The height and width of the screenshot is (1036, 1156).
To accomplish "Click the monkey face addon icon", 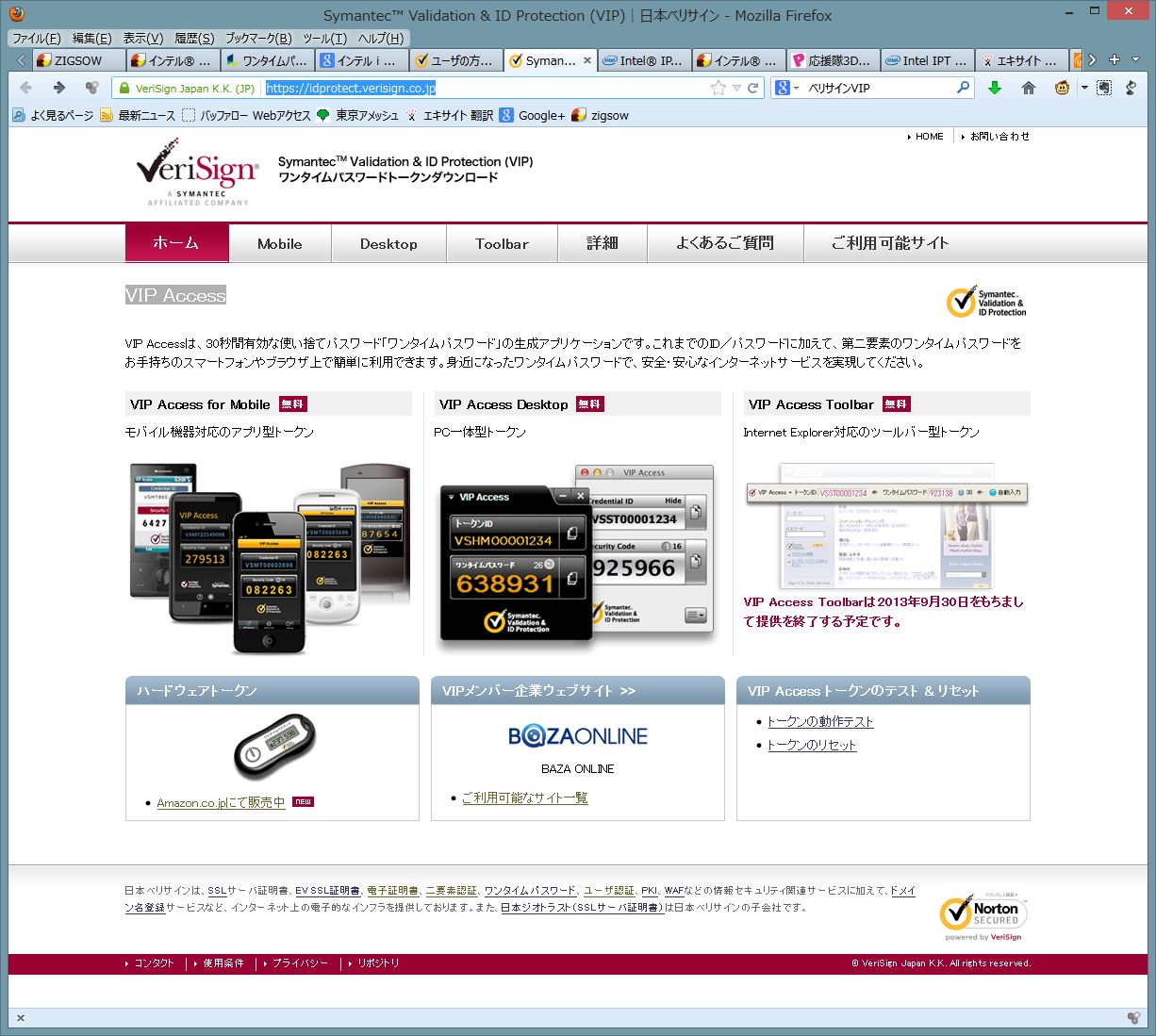I will click(1063, 88).
